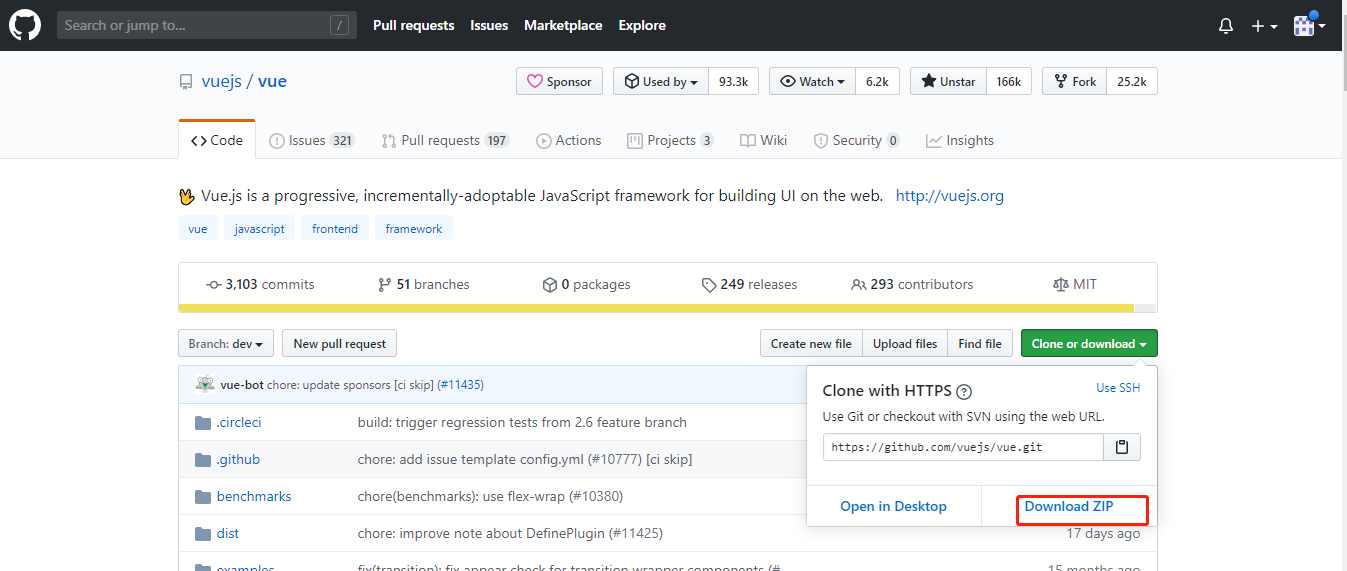Unstar the vue repository
The width and height of the screenshot is (1347, 571).
(948, 82)
